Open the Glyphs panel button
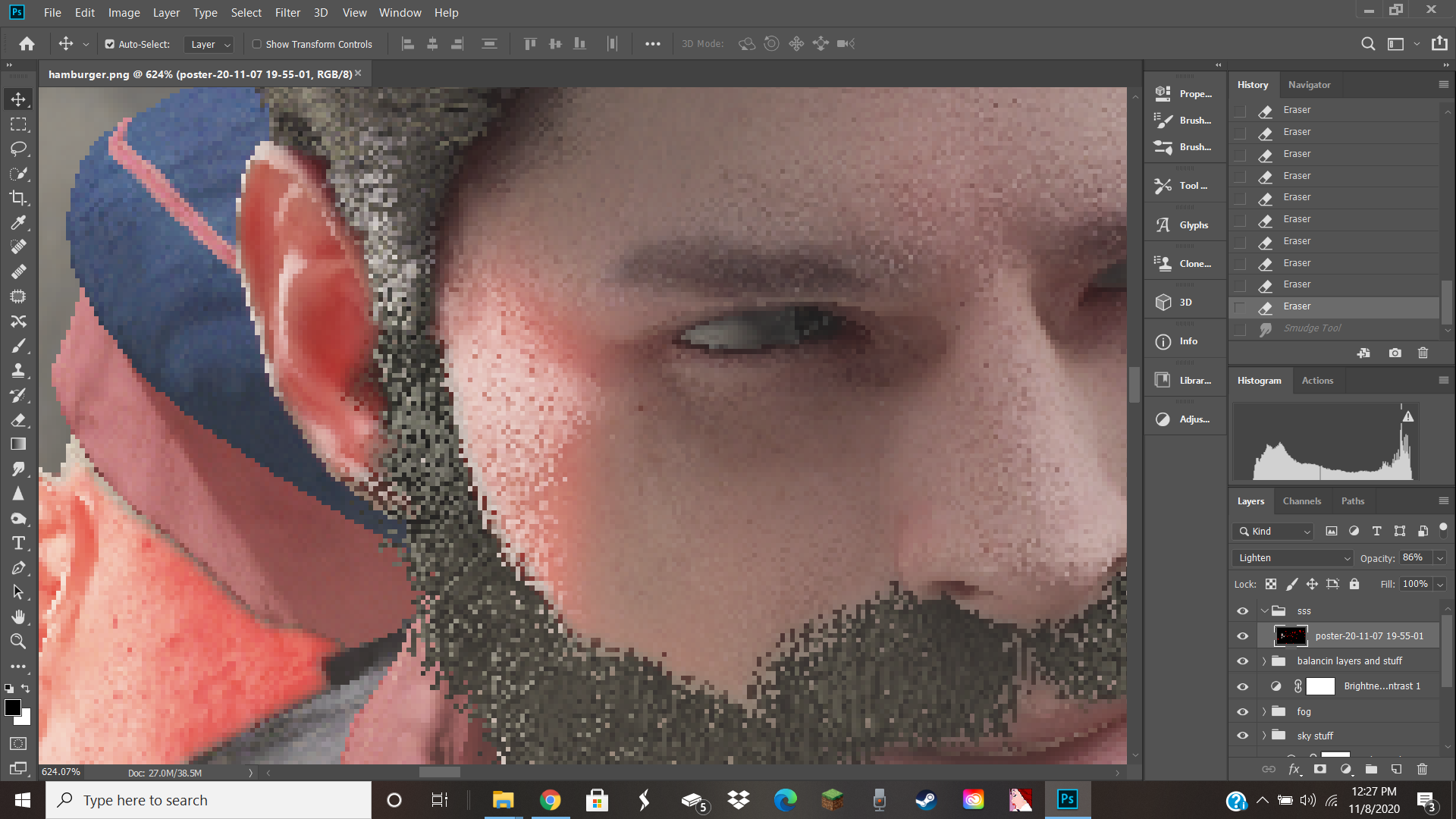The width and height of the screenshot is (1456, 819). (x=1185, y=225)
